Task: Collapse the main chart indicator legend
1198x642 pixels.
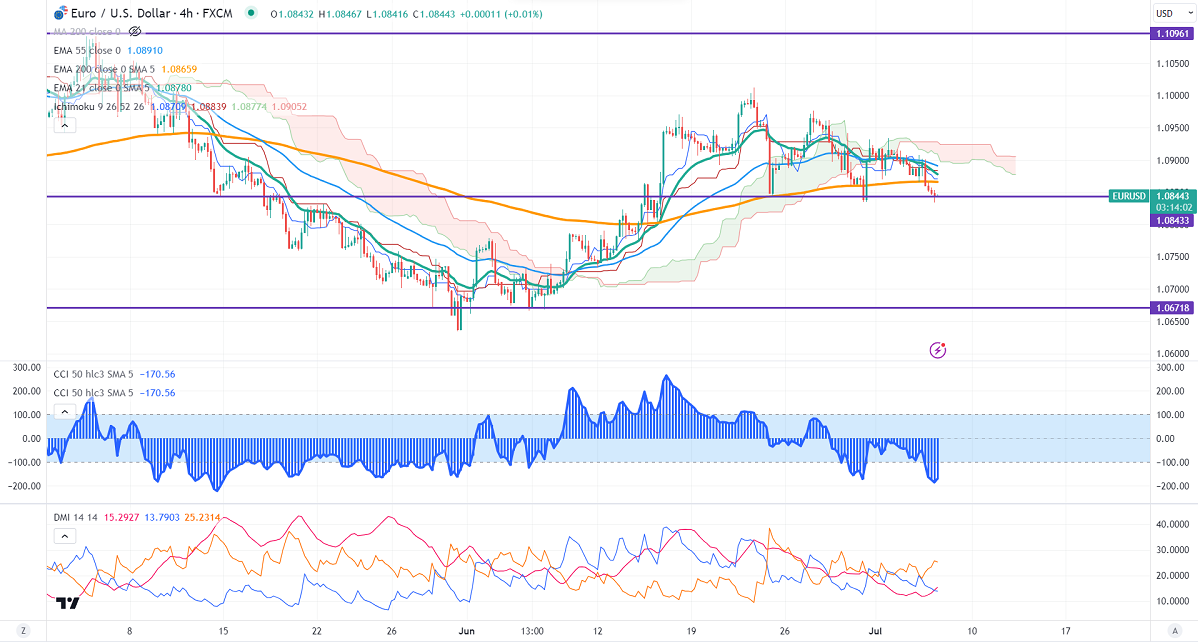Action: [x=64, y=126]
